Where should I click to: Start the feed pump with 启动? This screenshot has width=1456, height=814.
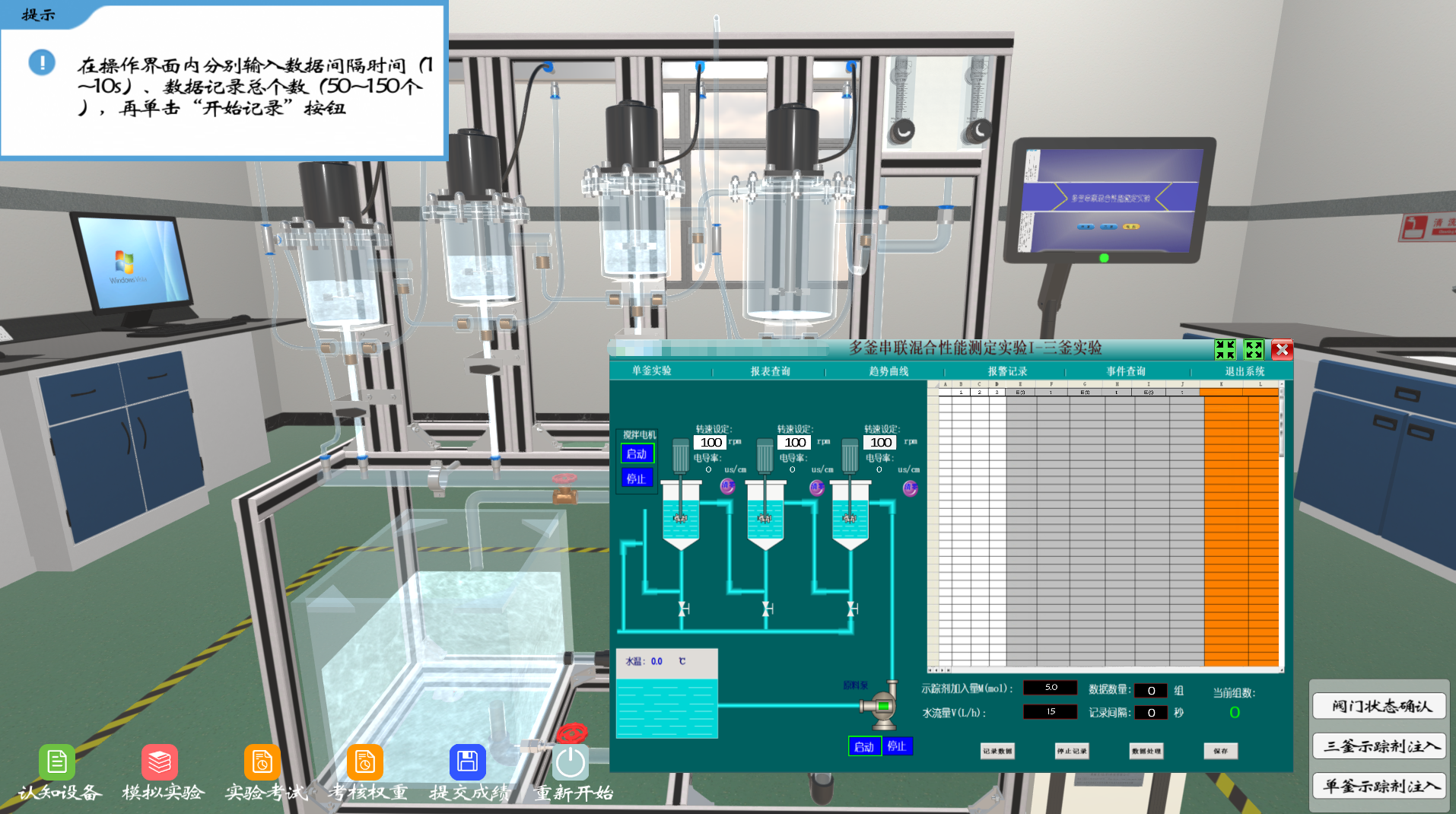point(864,746)
